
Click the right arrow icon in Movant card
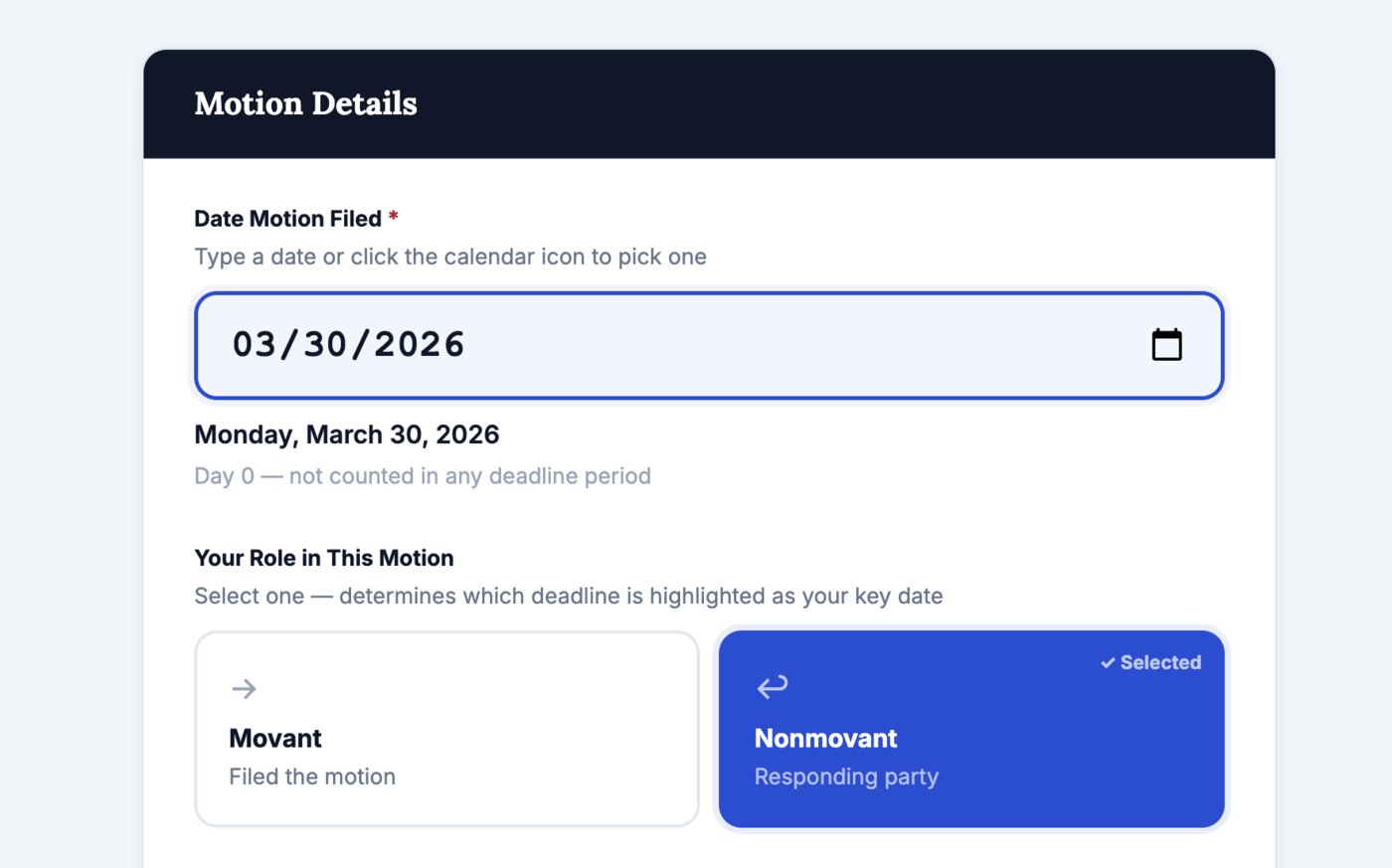tap(244, 688)
